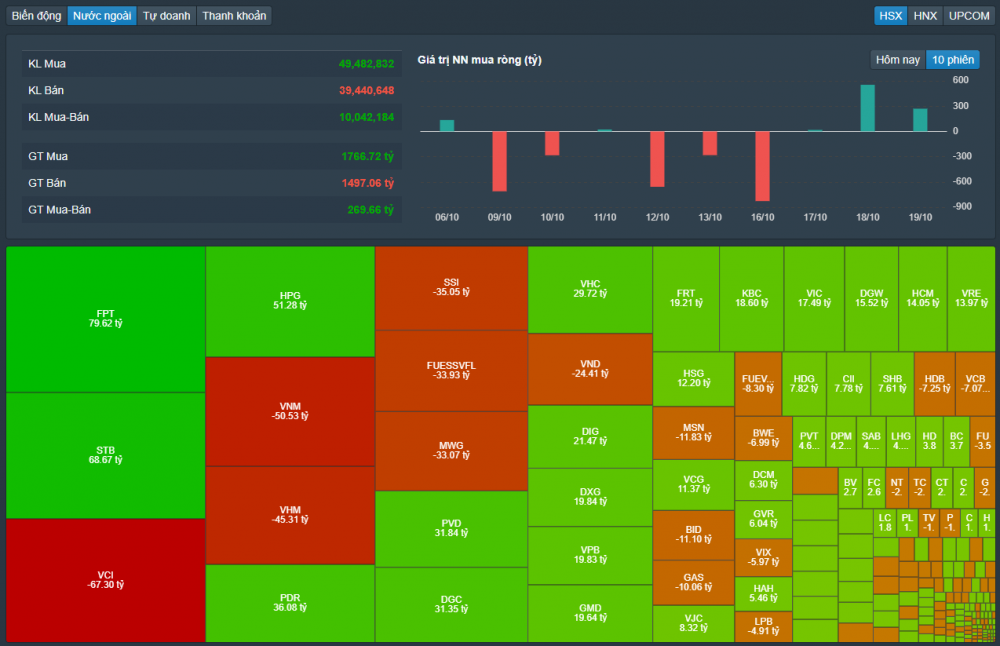Click the GT Mua value 1766.72 tỷ
The width and height of the screenshot is (1000, 646).
pos(367,156)
